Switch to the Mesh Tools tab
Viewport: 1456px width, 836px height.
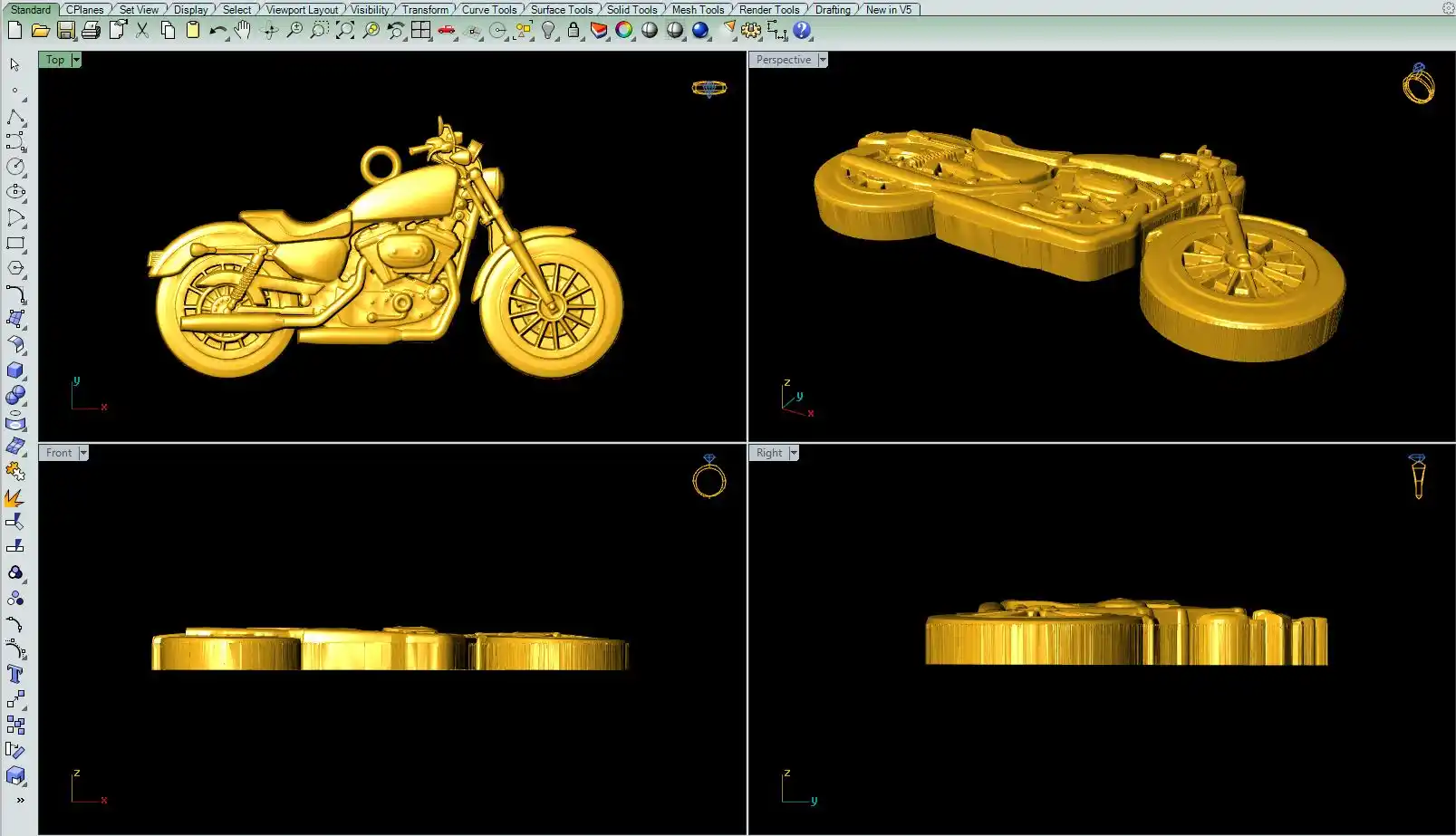[698, 9]
